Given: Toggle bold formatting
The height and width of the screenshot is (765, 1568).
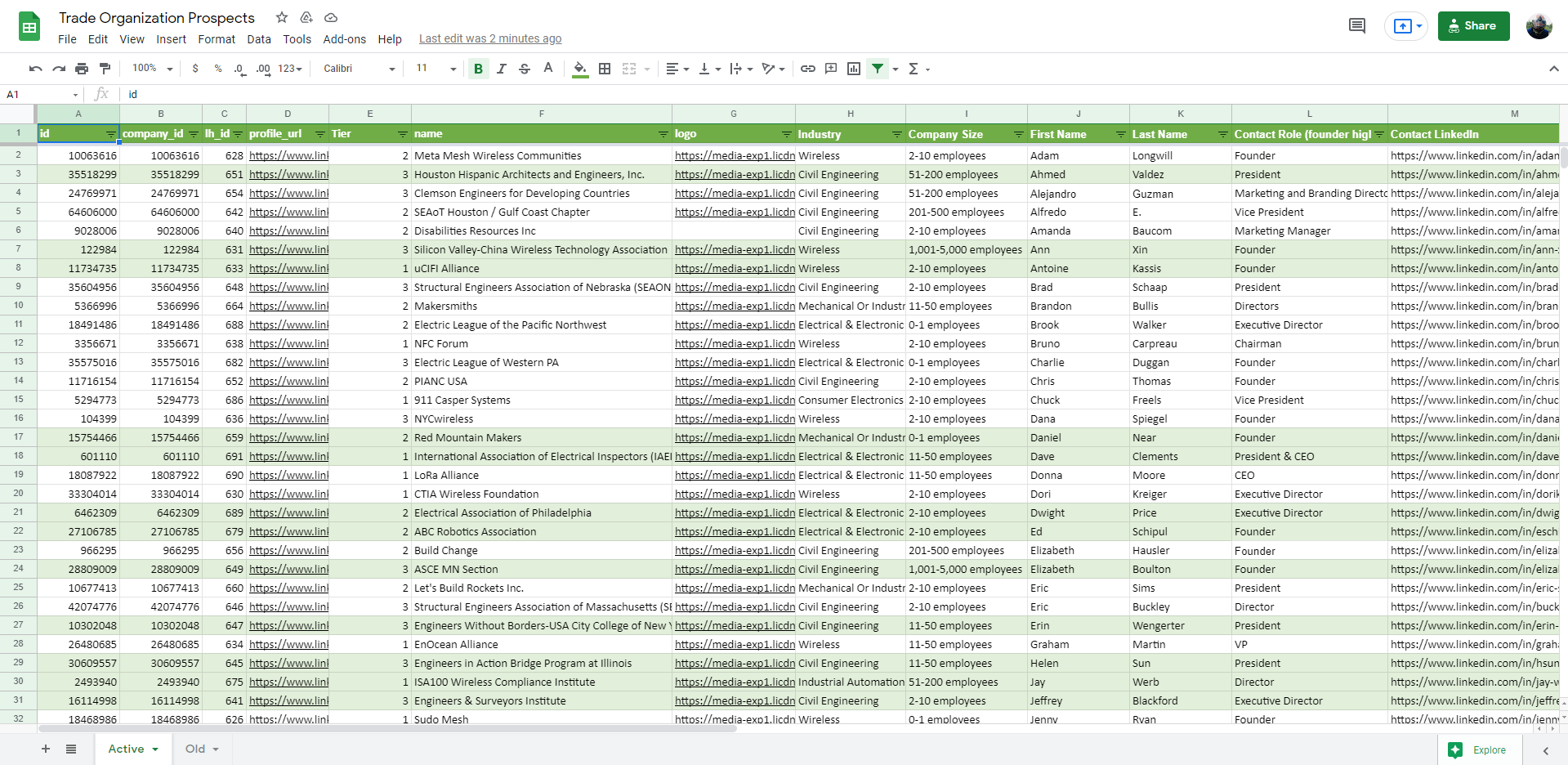Looking at the screenshot, I should click(x=479, y=69).
